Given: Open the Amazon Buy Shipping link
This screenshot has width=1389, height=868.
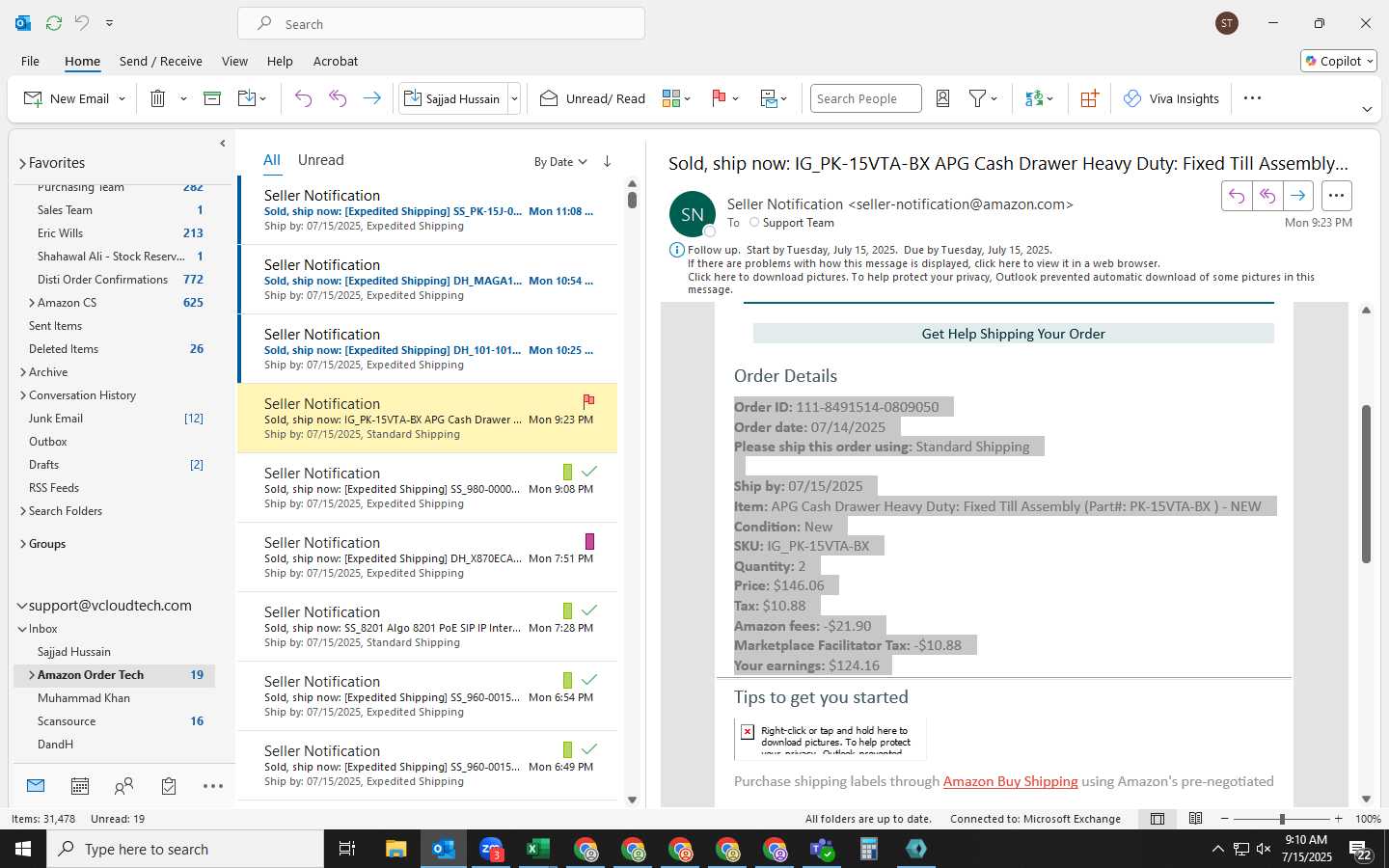Looking at the screenshot, I should 1010,781.
